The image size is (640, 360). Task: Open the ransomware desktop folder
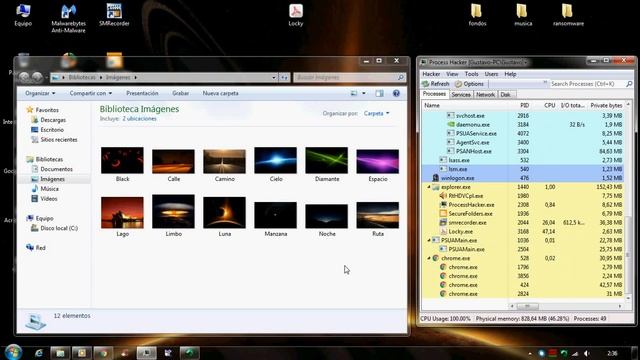click(568, 15)
